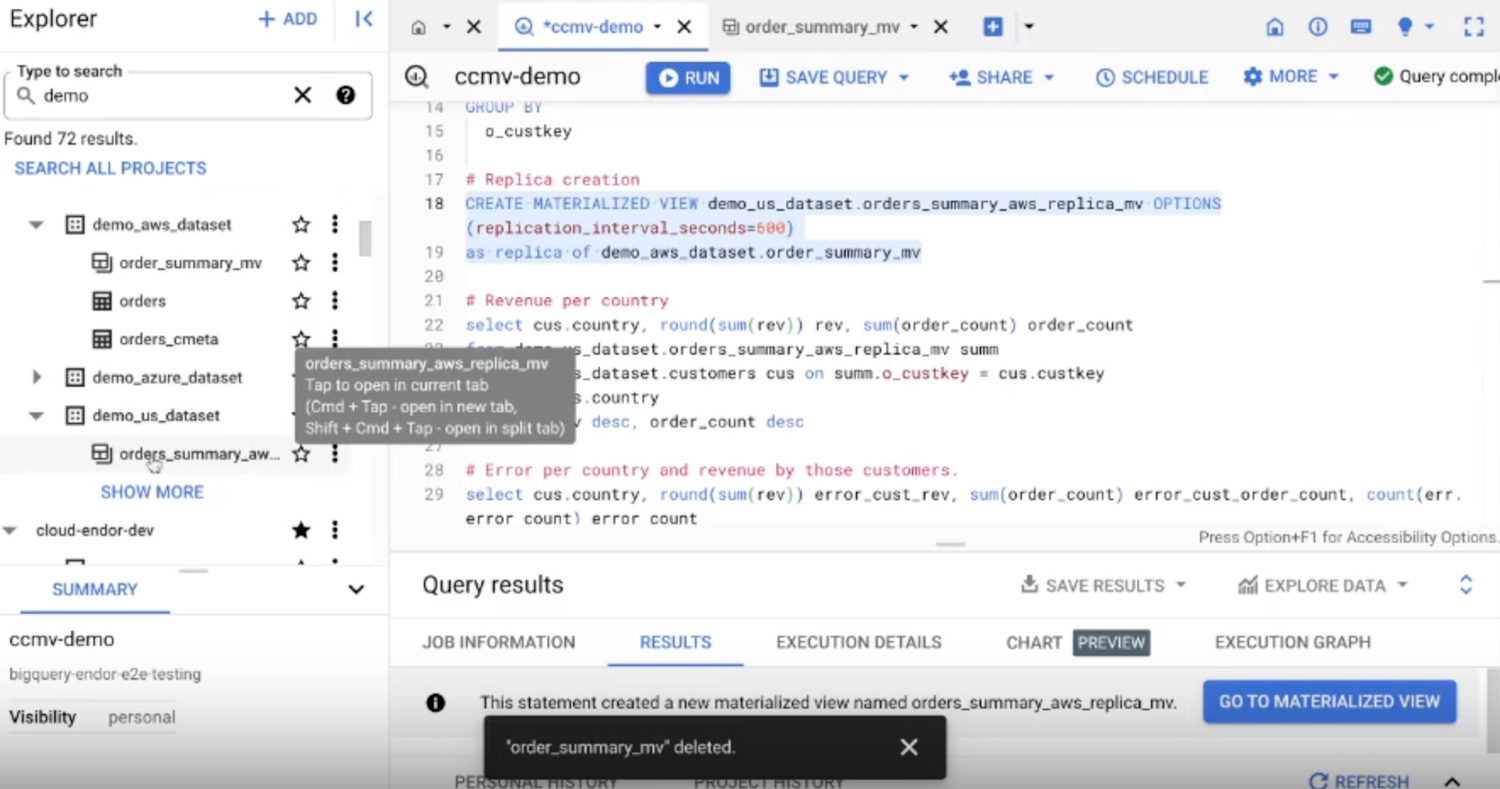
Task: Open order_summary_mv tab dropdown arrow
Action: click(914, 27)
